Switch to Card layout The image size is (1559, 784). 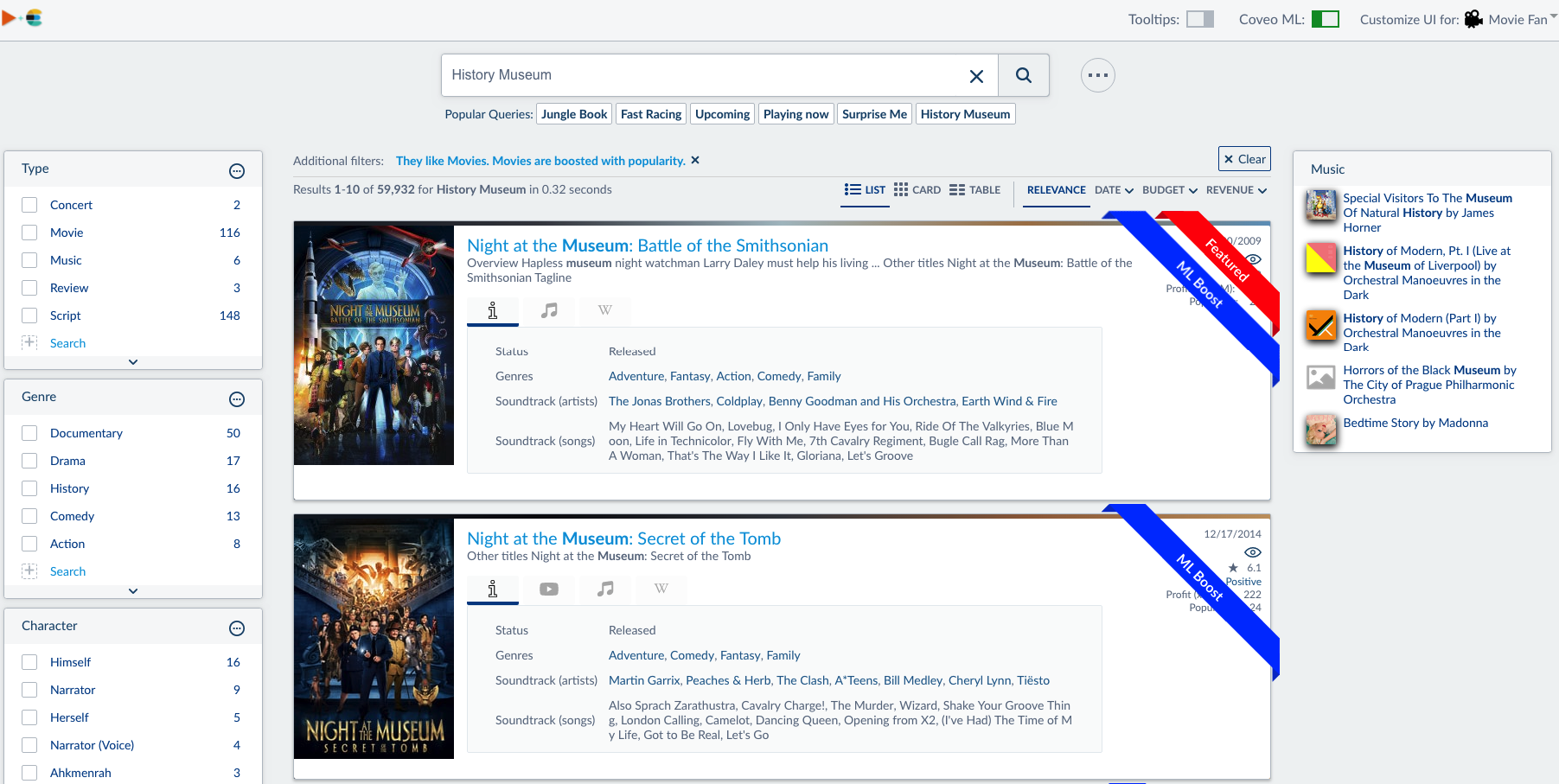[x=917, y=190]
